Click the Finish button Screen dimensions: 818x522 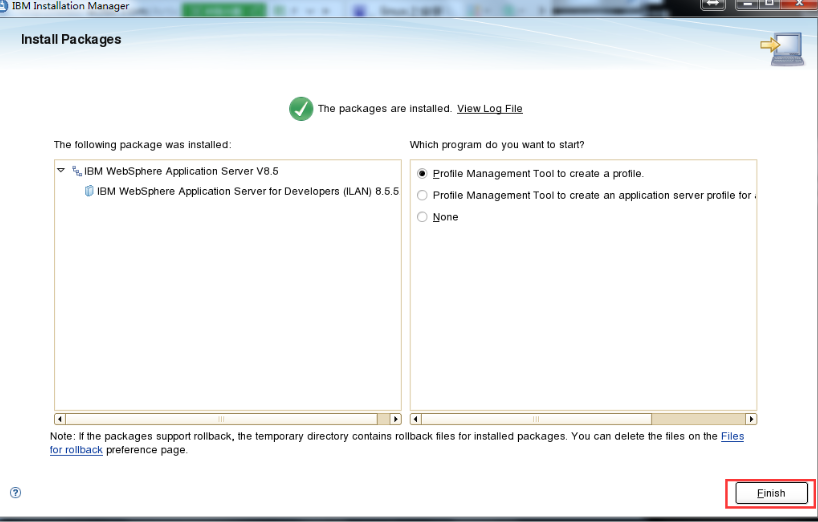pyautogui.click(x=771, y=493)
